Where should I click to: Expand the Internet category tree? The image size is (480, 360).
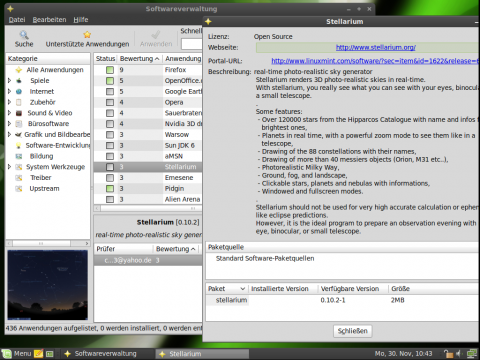pyautogui.click(x=9, y=91)
